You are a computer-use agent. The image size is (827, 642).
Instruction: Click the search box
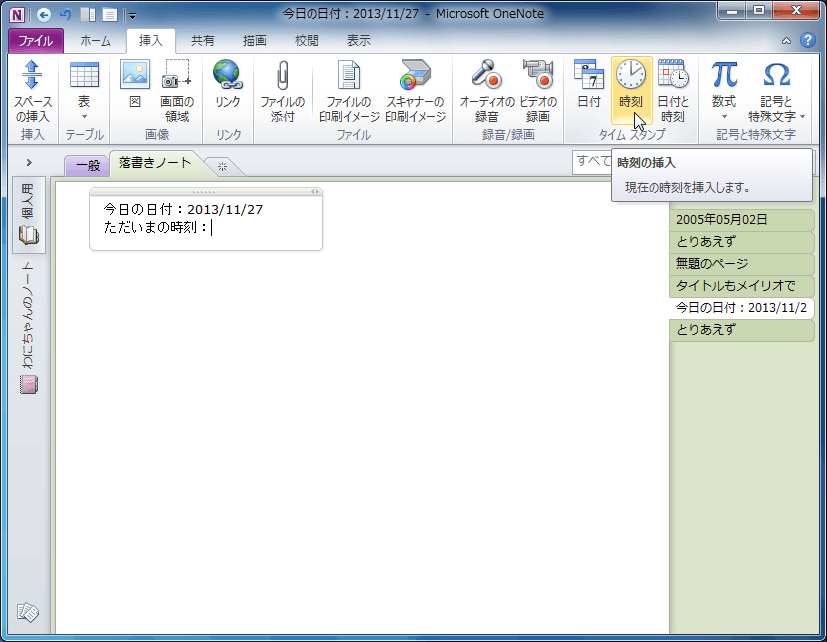(x=592, y=161)
